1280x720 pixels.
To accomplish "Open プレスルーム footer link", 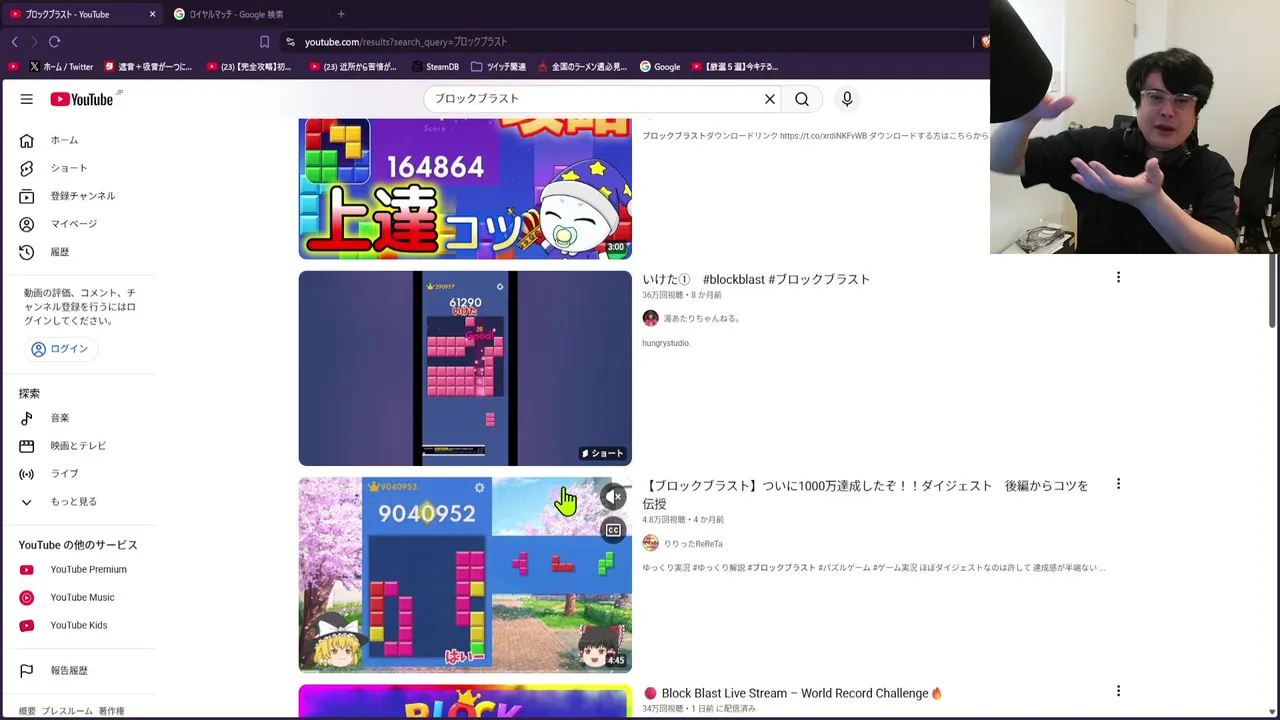I will tap(67, 711).
